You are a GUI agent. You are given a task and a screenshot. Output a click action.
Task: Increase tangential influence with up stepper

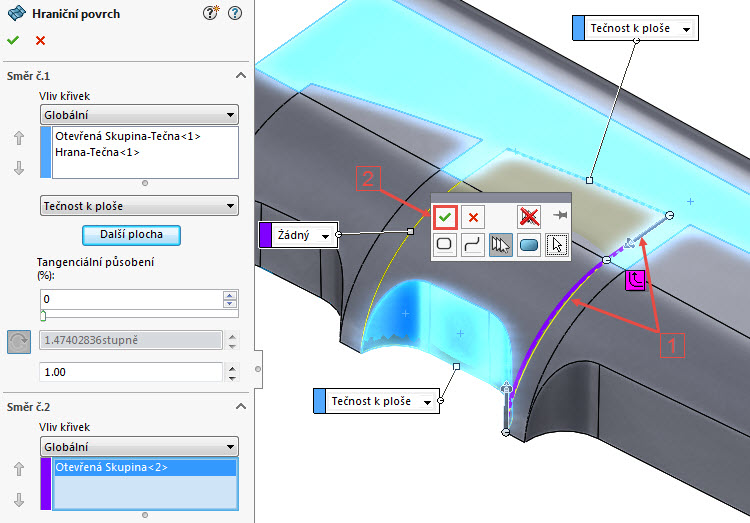point(230,295)
